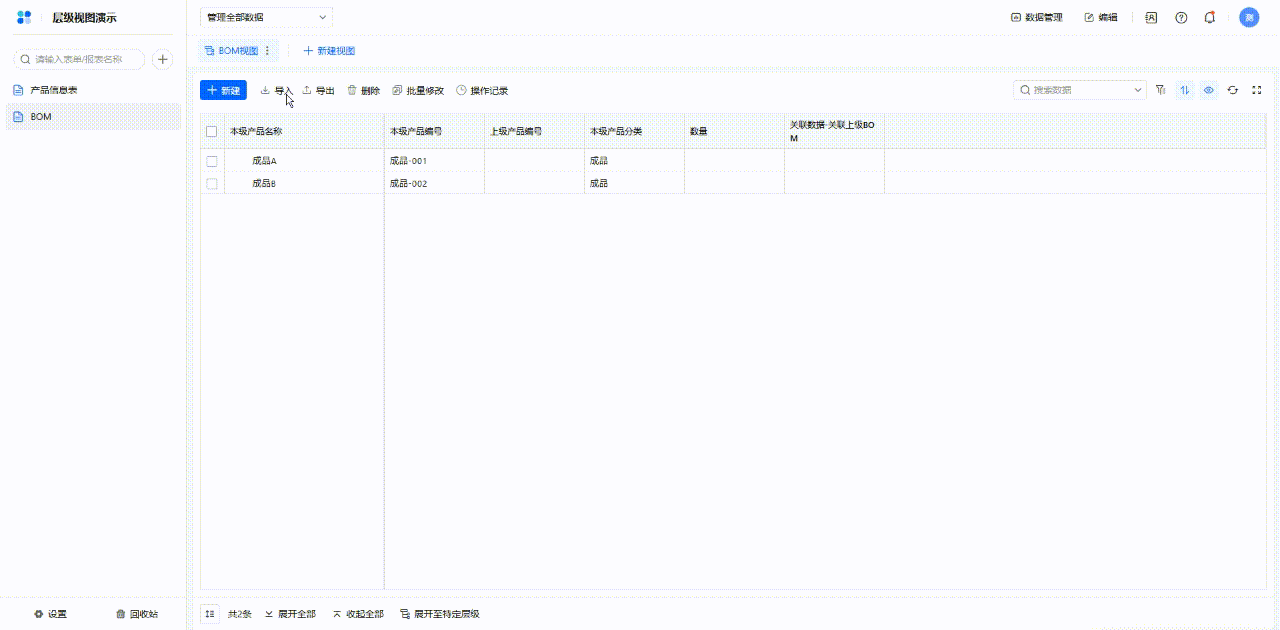Click the 共2条 record count
The image size is (1280, 630).
(x=239, y=614)
